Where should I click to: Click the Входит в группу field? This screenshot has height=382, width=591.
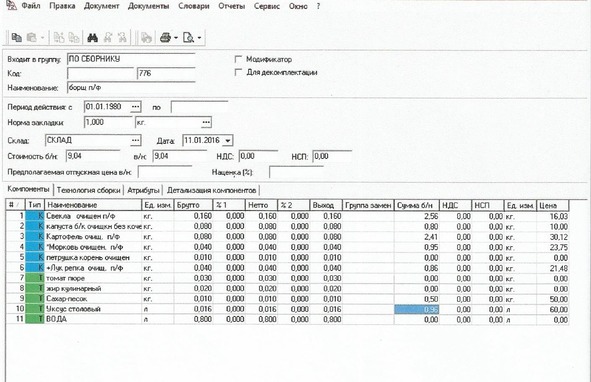[131, 59]
